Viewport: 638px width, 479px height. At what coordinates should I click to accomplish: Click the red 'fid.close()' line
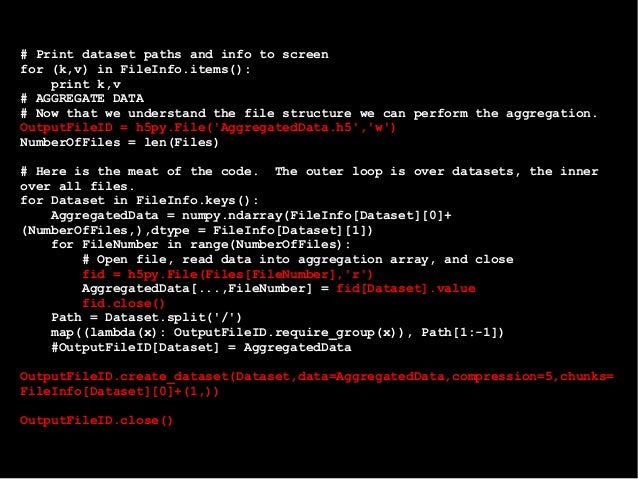[124, 304]
